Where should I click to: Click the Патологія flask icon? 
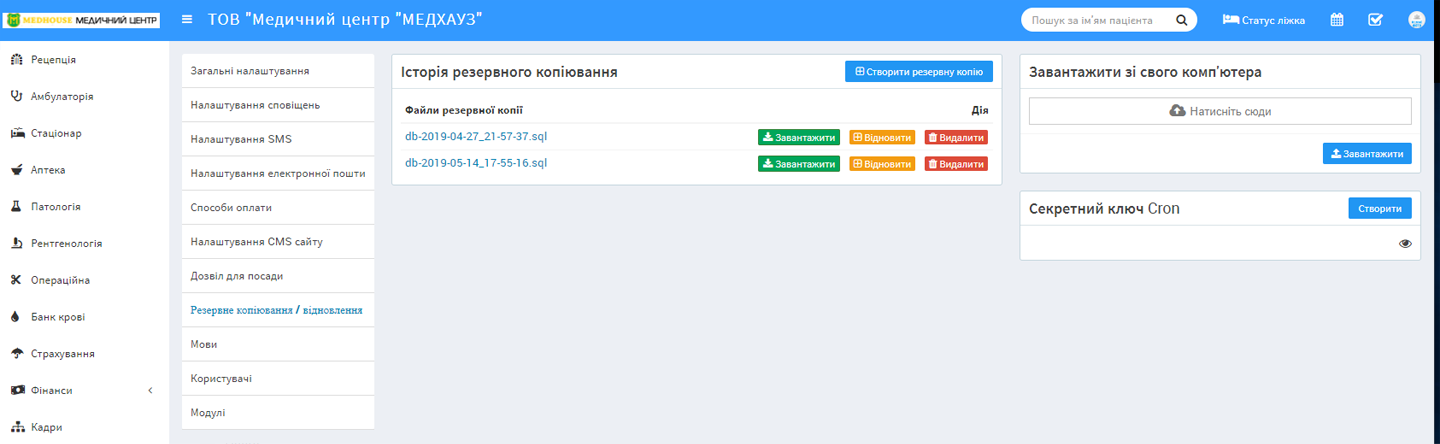point(16,206)
